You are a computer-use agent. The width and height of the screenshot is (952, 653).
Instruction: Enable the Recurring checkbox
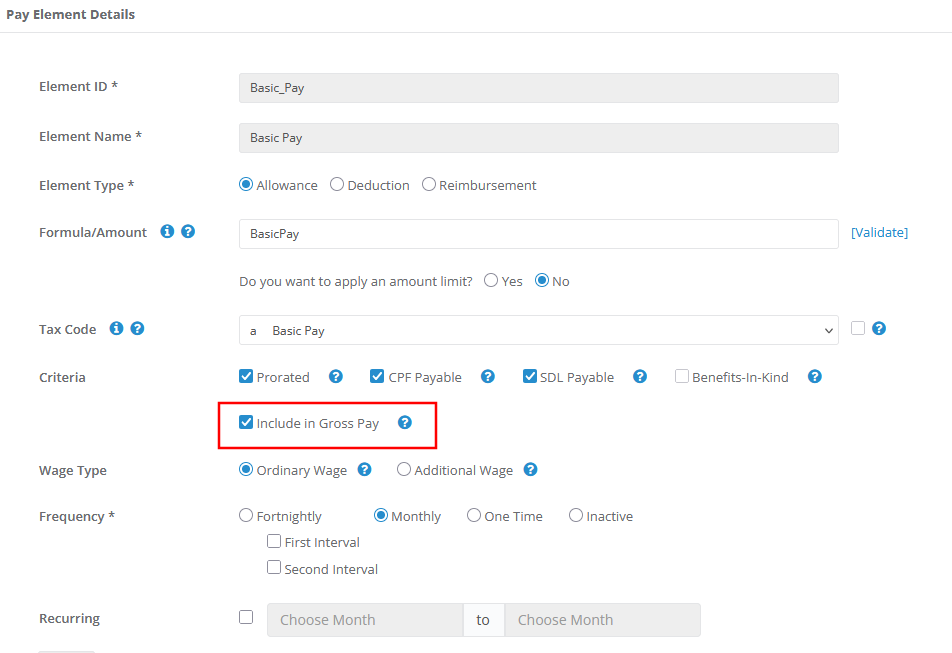click(x=246, y=617)
